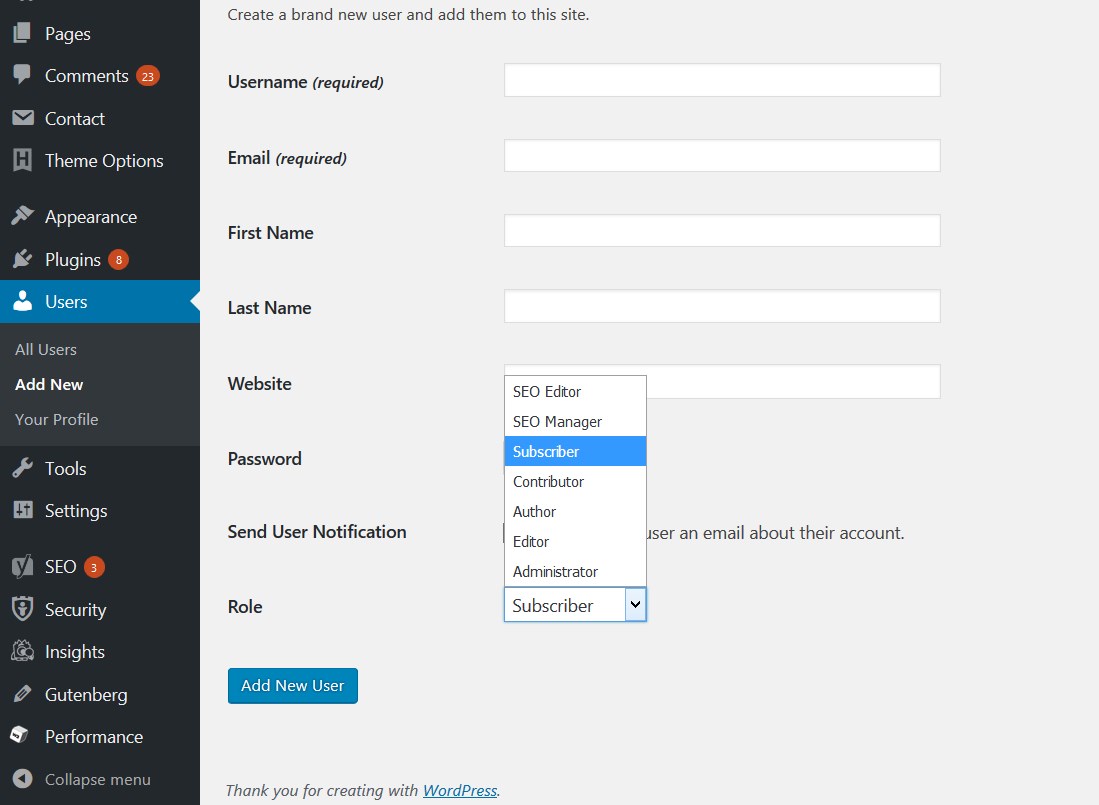Select Administrator in the Role dropdown
This screenshot has height=805, width=1099.
point(555,571)
